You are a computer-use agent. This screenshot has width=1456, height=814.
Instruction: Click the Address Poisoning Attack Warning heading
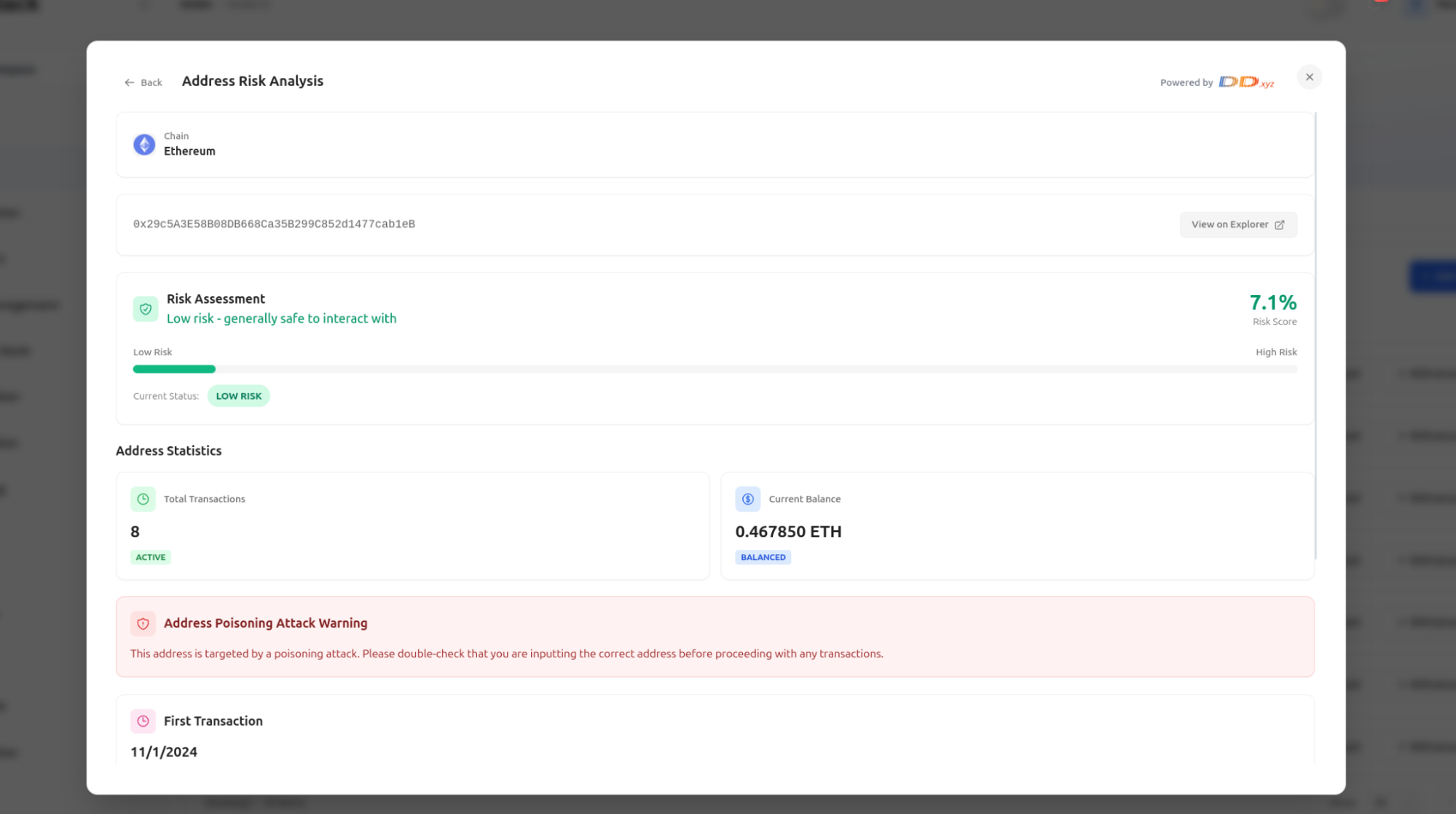pos(265,623)
